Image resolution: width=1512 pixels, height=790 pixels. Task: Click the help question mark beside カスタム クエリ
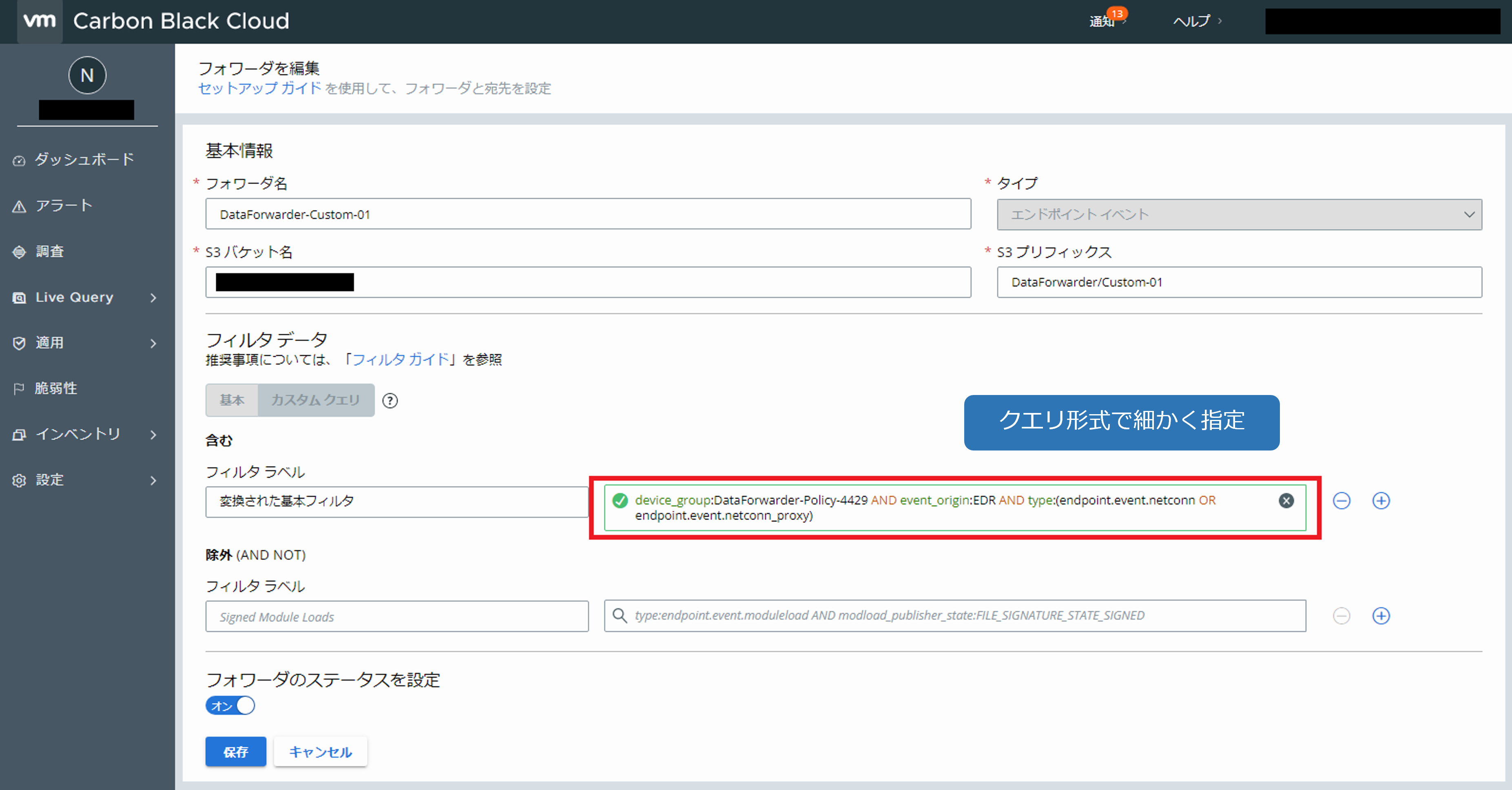[x=390, y=401]
